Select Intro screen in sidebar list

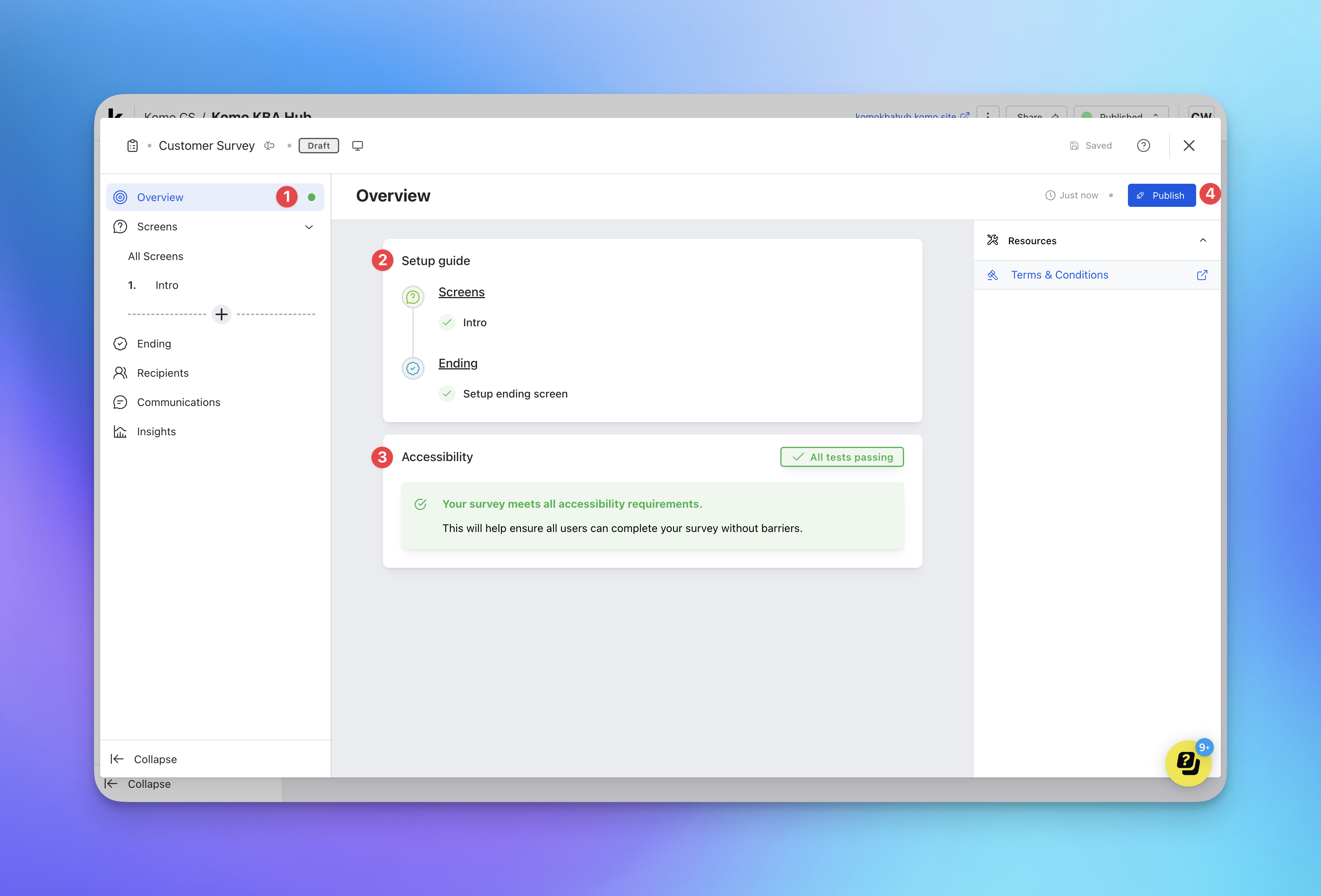point(166,285)
